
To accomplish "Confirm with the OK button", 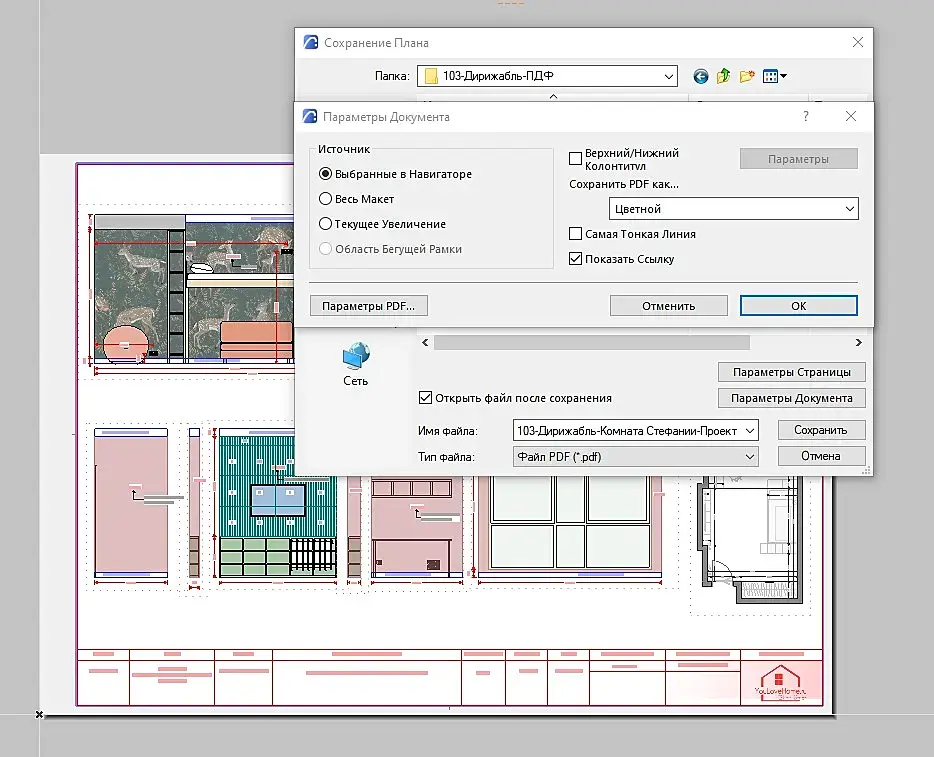I will 798,306.
